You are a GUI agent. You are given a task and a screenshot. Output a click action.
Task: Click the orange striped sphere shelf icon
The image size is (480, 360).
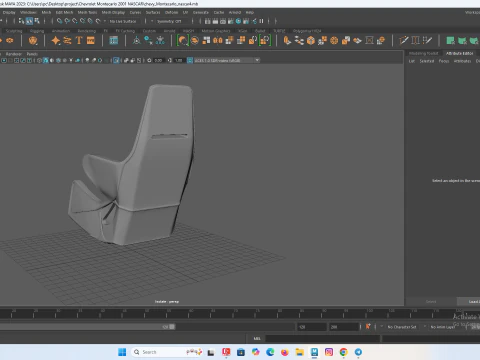[x=195, y=41]
